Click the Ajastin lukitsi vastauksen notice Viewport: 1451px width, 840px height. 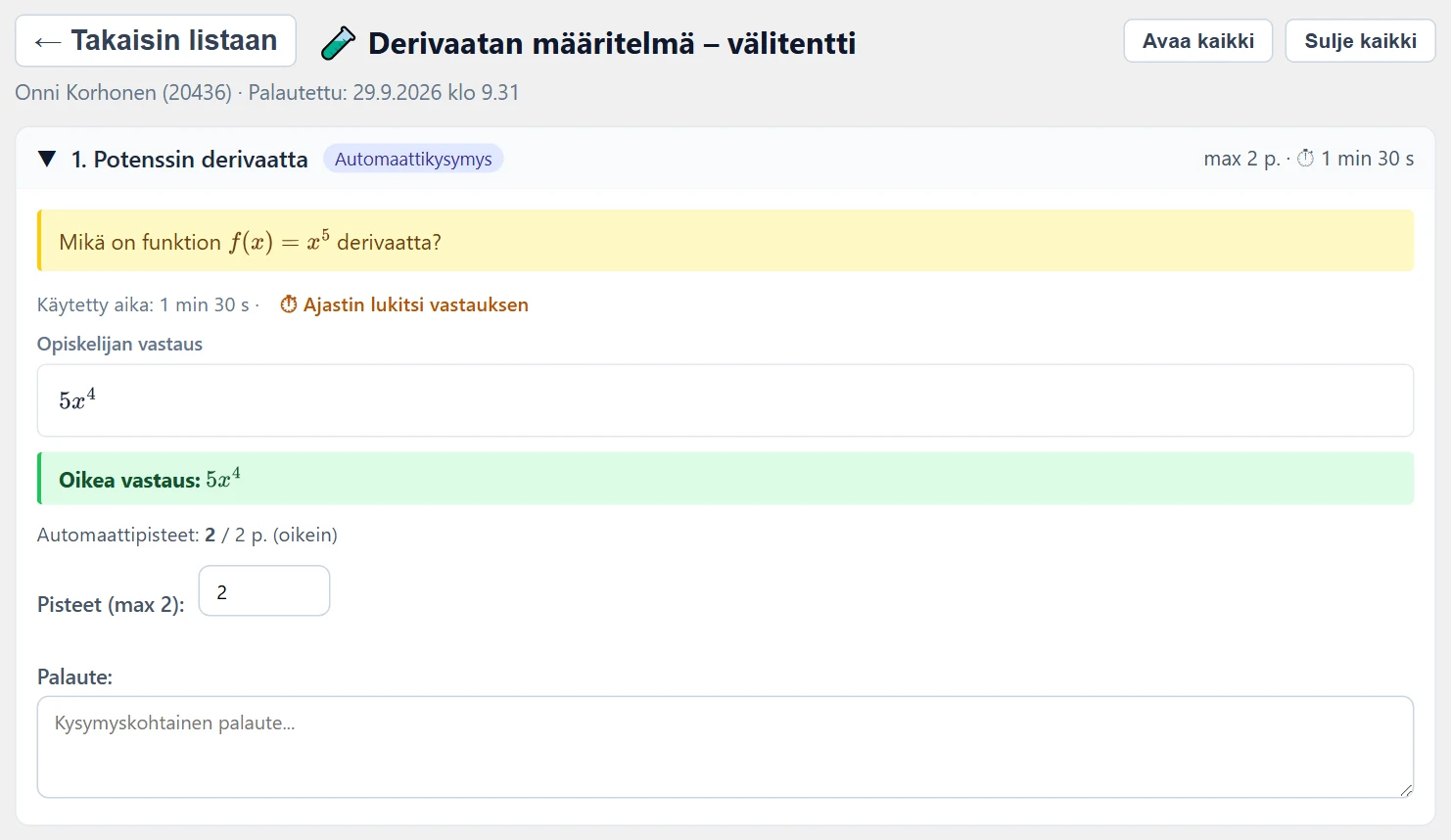tap(404, 304)
